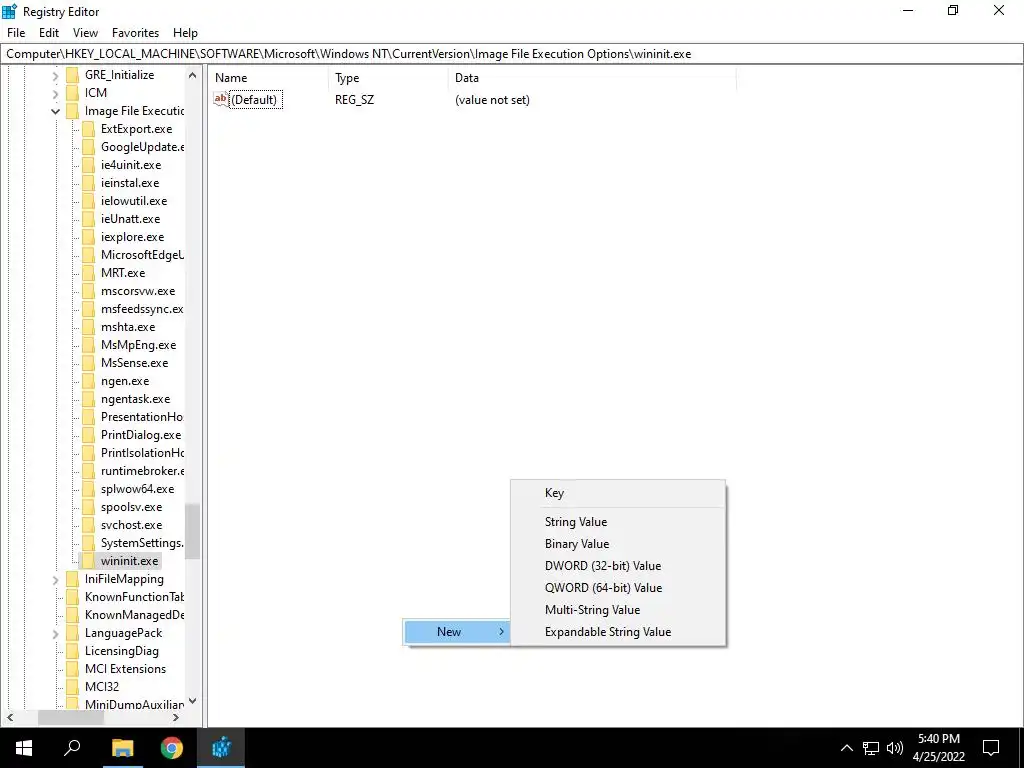
Task: Click the ie4uinit.exe folder icon
Action: click(x=88, y=165)
